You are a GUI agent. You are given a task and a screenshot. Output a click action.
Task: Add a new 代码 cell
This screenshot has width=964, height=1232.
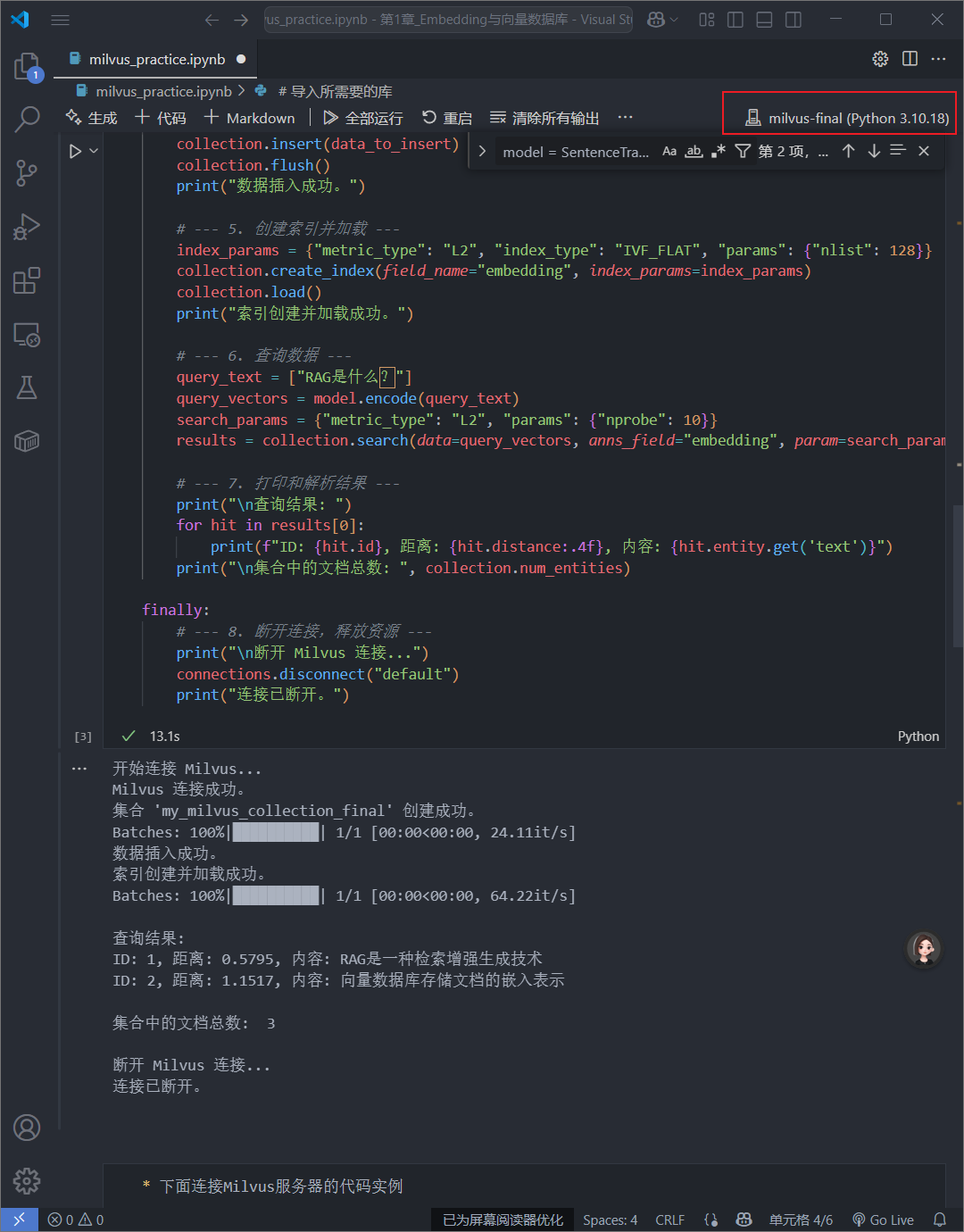(161, 118)
